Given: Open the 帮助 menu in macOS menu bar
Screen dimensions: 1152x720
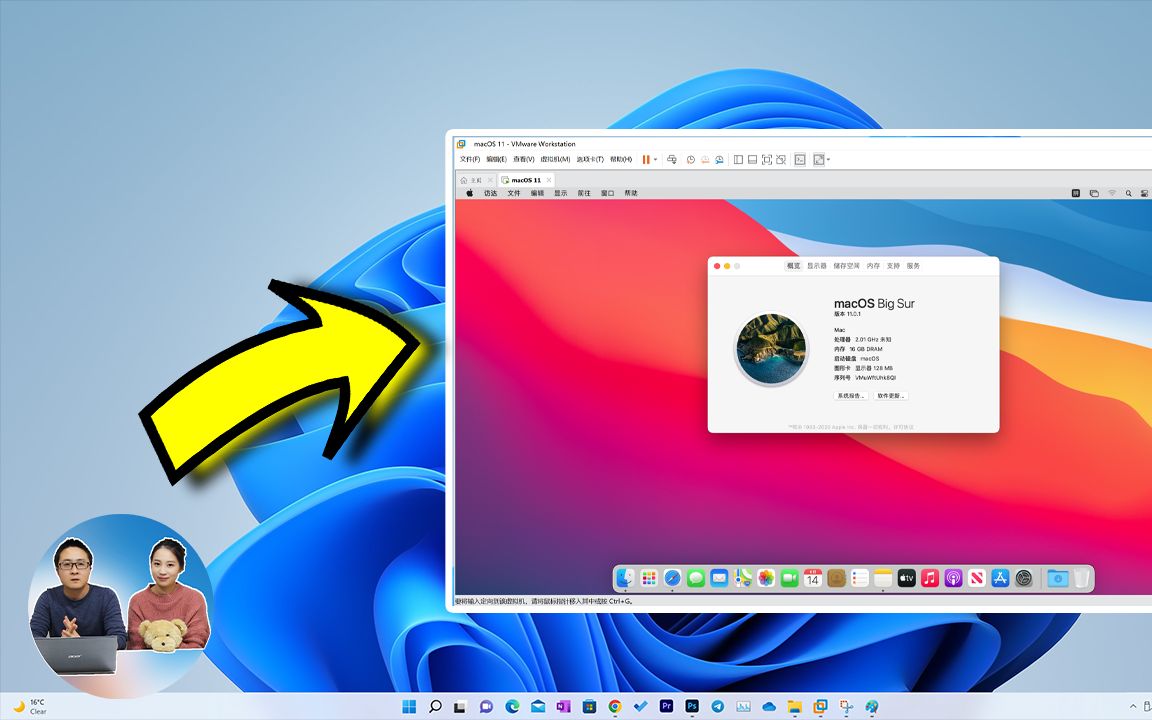Looking at the screenshot, I should click(x=630, y=193).
